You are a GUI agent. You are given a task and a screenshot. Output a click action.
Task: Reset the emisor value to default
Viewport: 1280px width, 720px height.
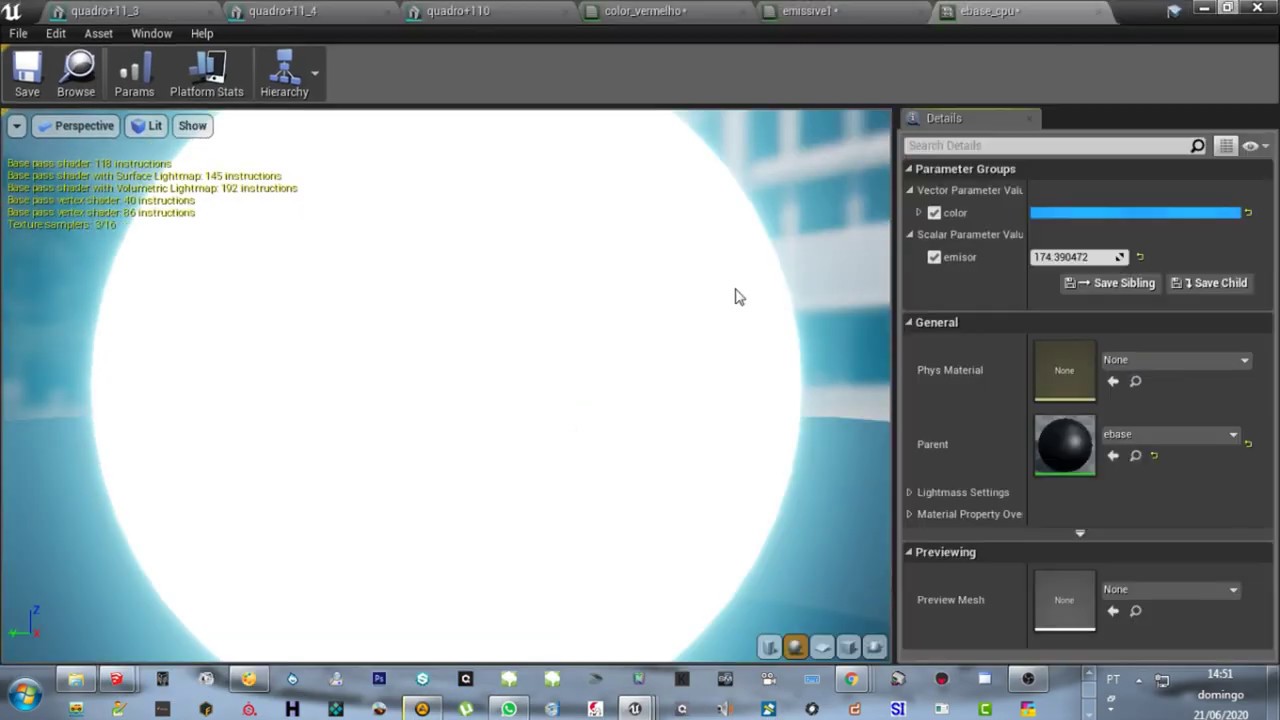pos(1140,257)
